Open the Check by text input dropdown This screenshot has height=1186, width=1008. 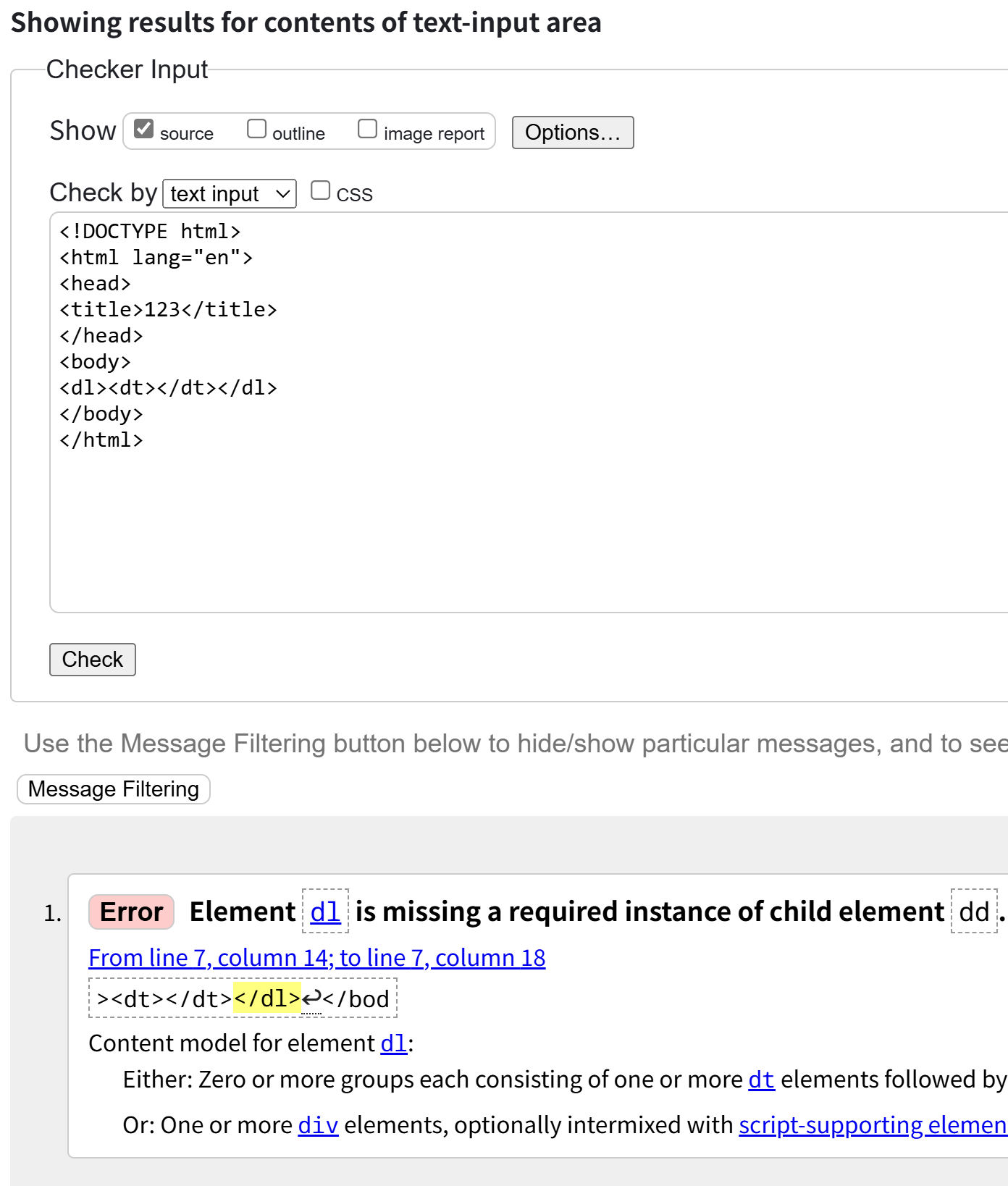(x=230, y=194)
